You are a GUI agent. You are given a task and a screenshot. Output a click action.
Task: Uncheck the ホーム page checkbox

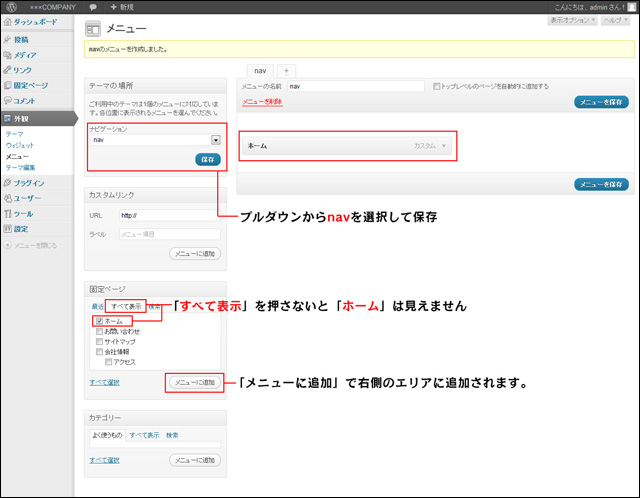point(99,321)
